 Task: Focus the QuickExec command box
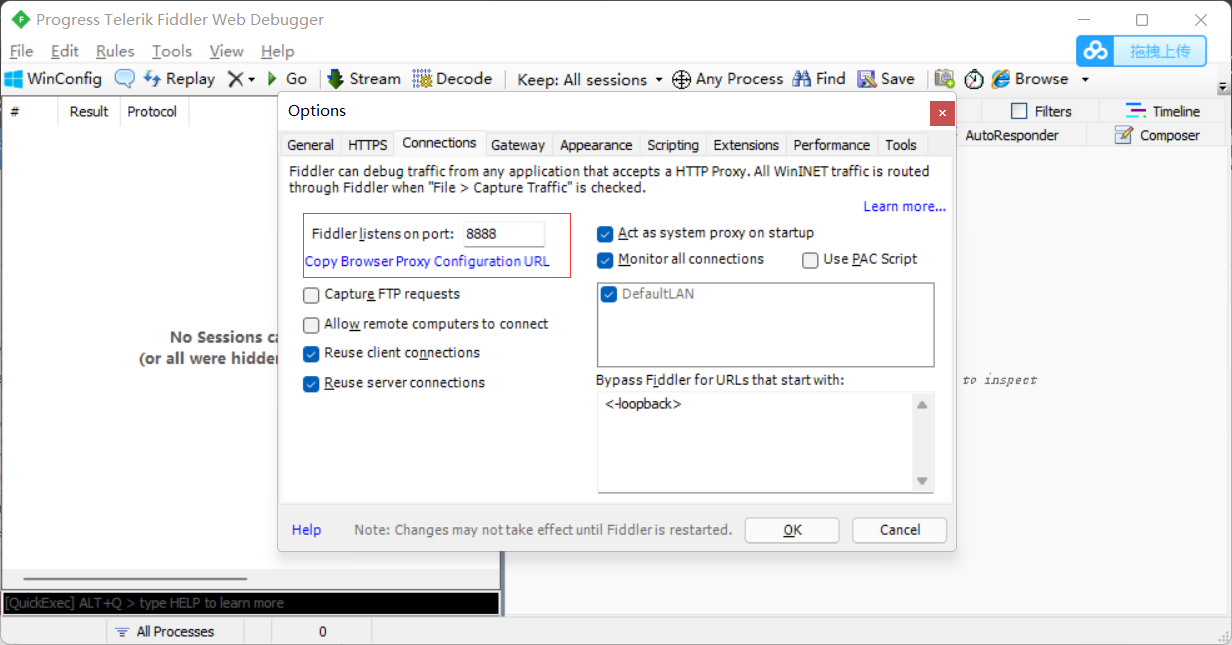pyautogui.click(x=250, y=603)
